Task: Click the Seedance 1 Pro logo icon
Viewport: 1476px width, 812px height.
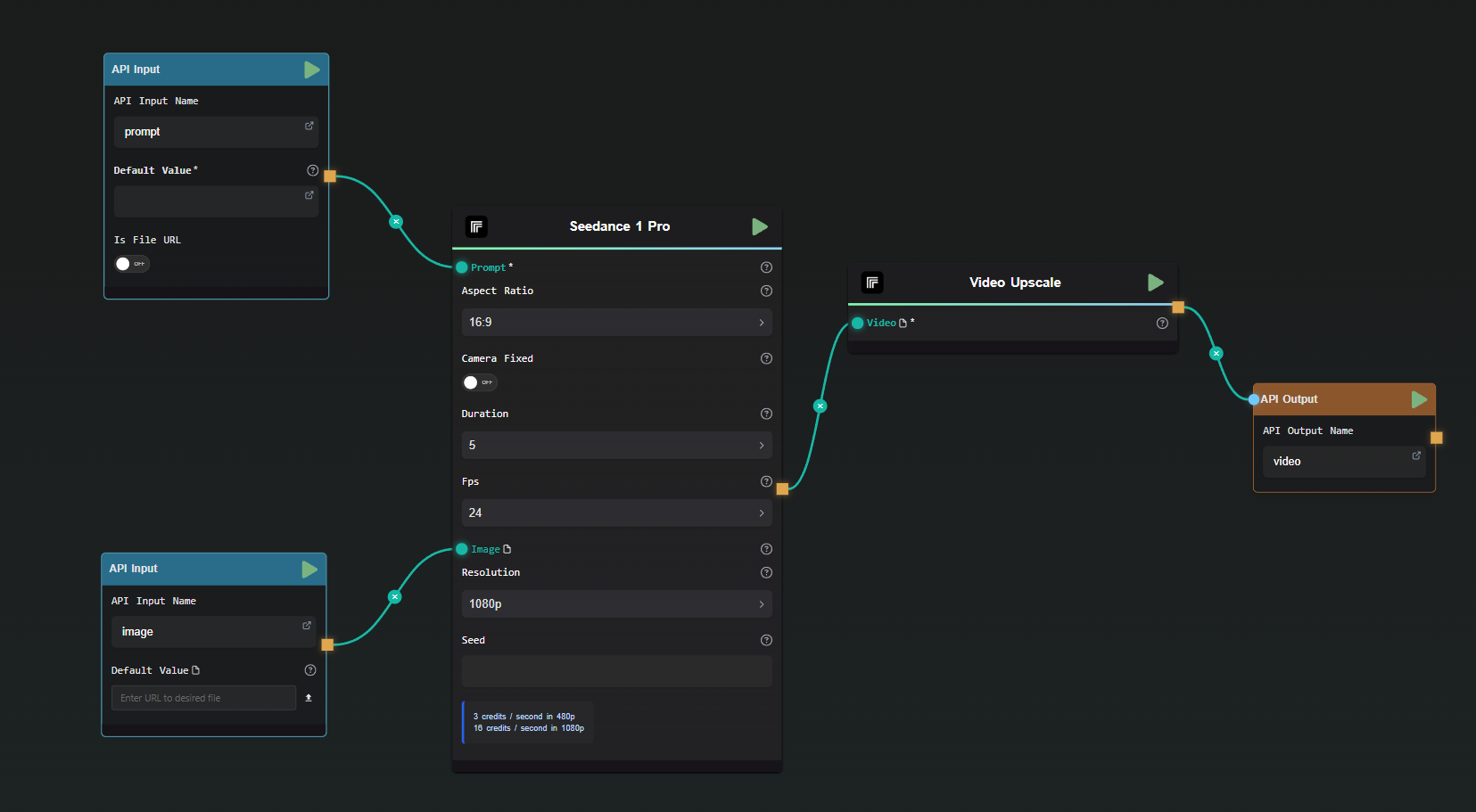Action: 476,226
